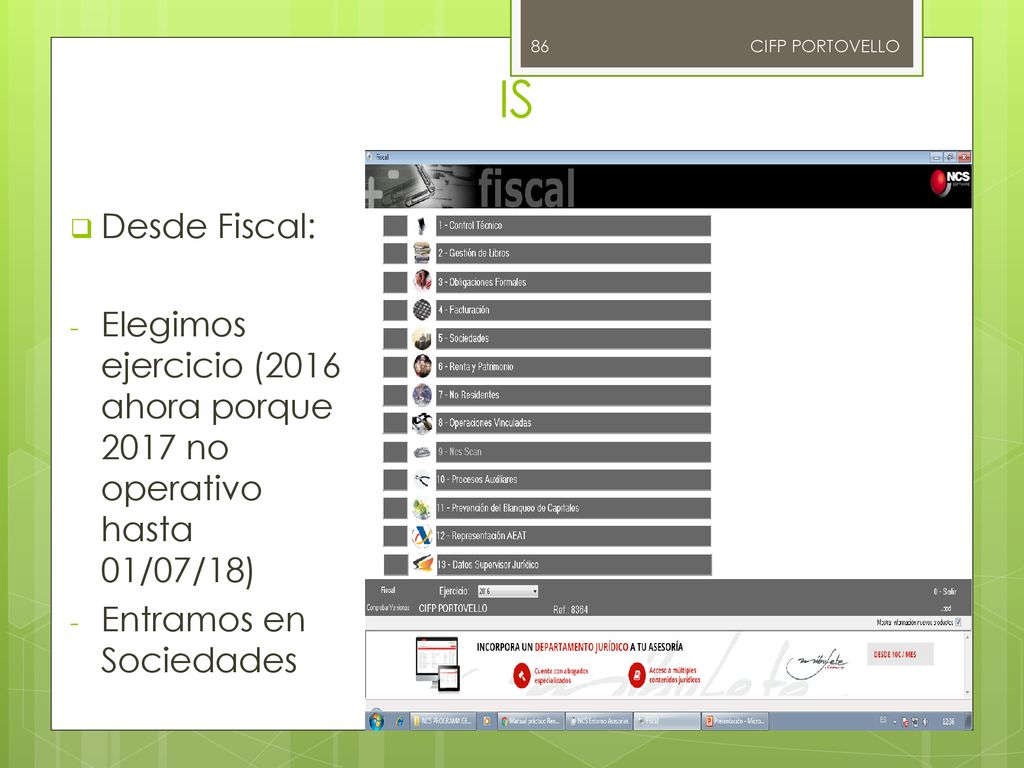Click the 'DESDE 10€ / MES' banner button
The width and height of the screenshot is (1024, 768).
(x=900, y=654)
